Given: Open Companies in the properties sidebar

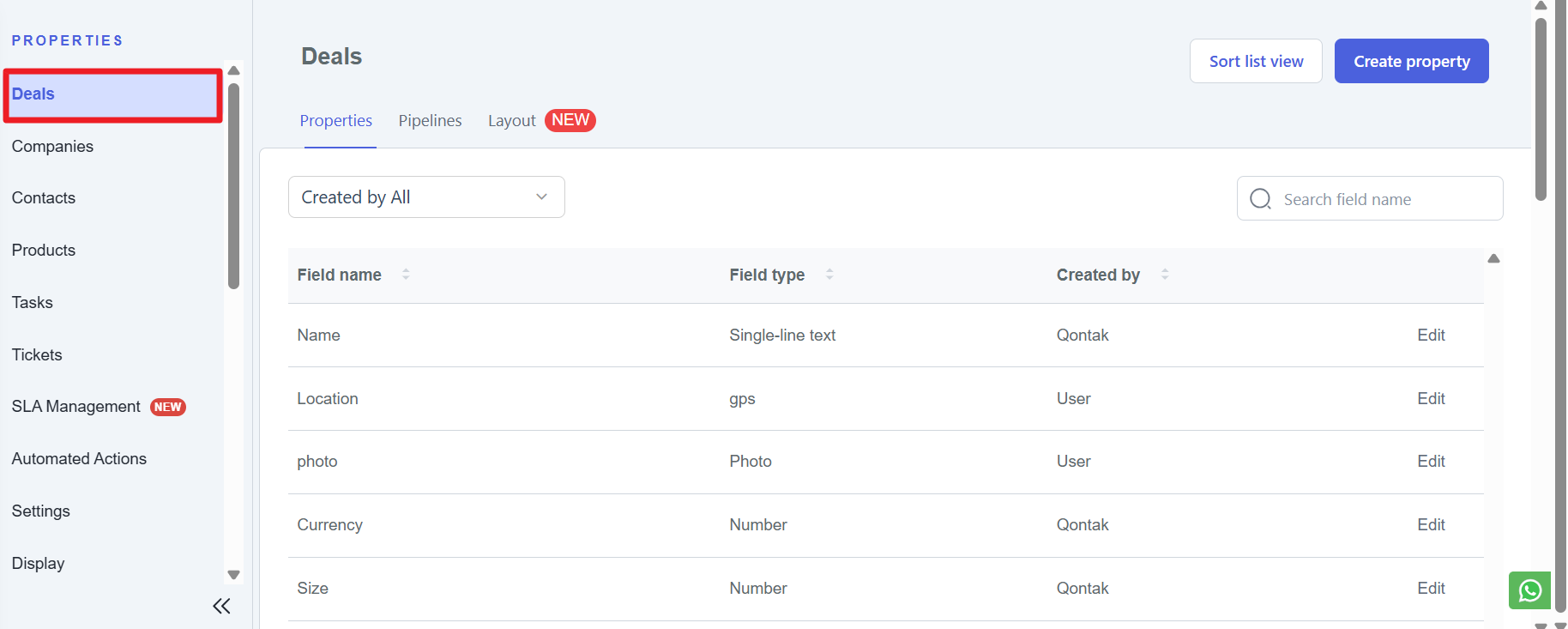Looking at the screenshot, I should [x=52, y=147].
